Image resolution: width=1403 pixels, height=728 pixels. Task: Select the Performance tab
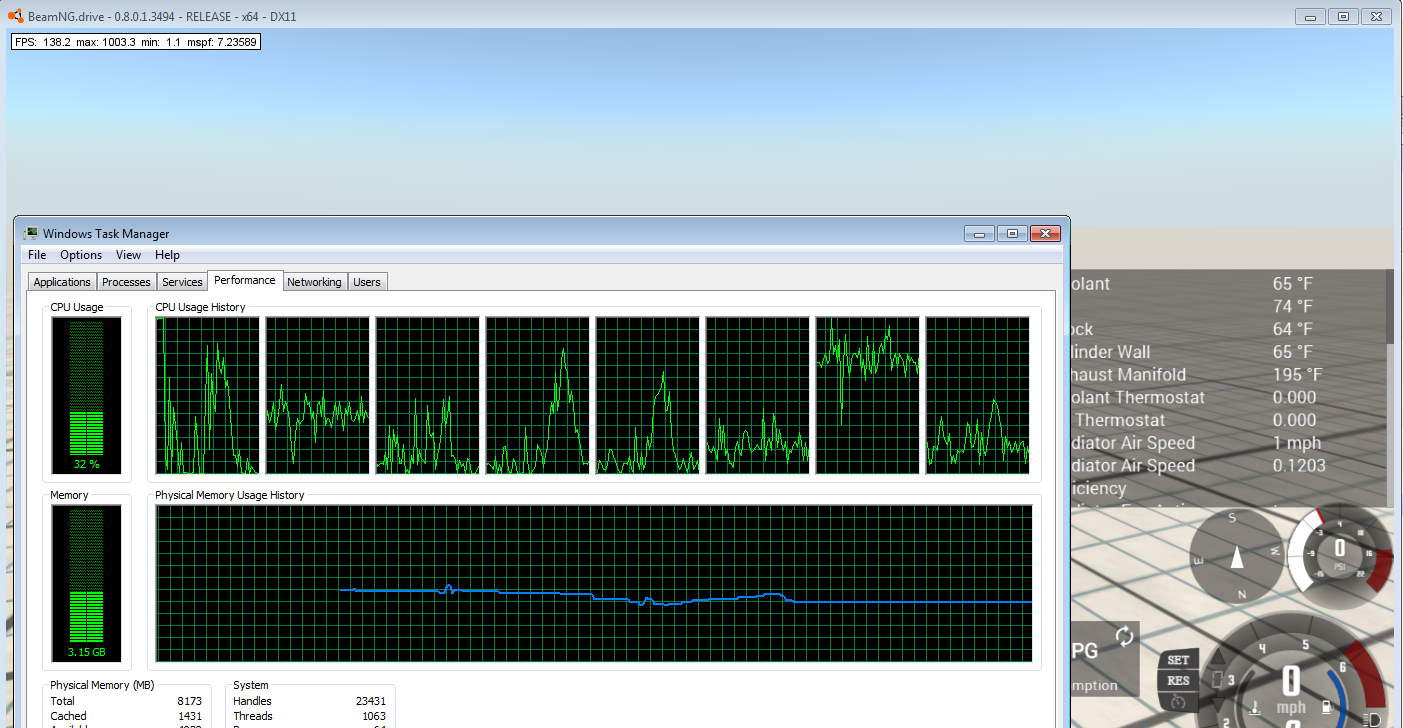point(245,280)
